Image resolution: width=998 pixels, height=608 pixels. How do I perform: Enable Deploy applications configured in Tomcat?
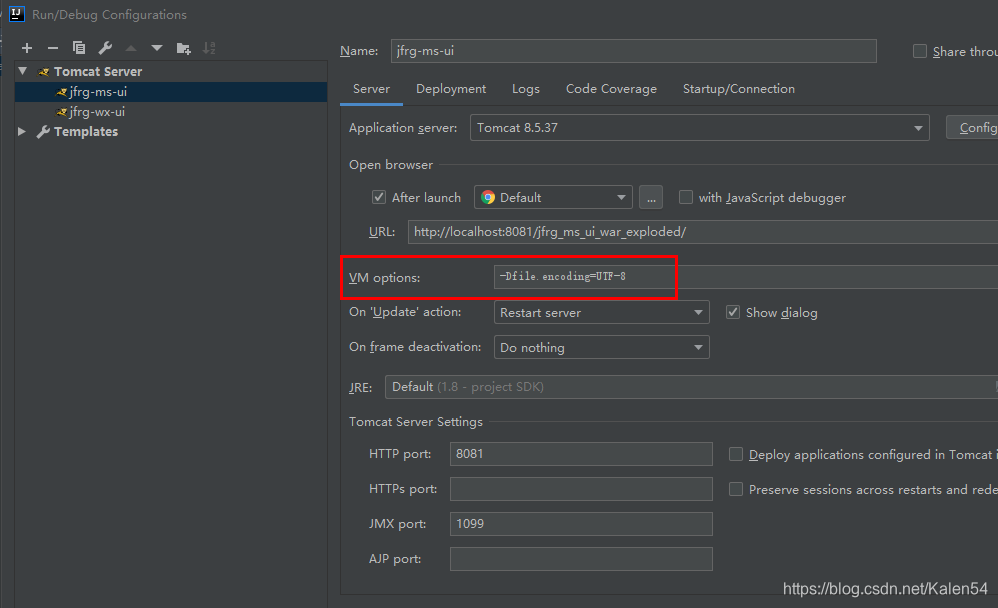tap(736, 454)
